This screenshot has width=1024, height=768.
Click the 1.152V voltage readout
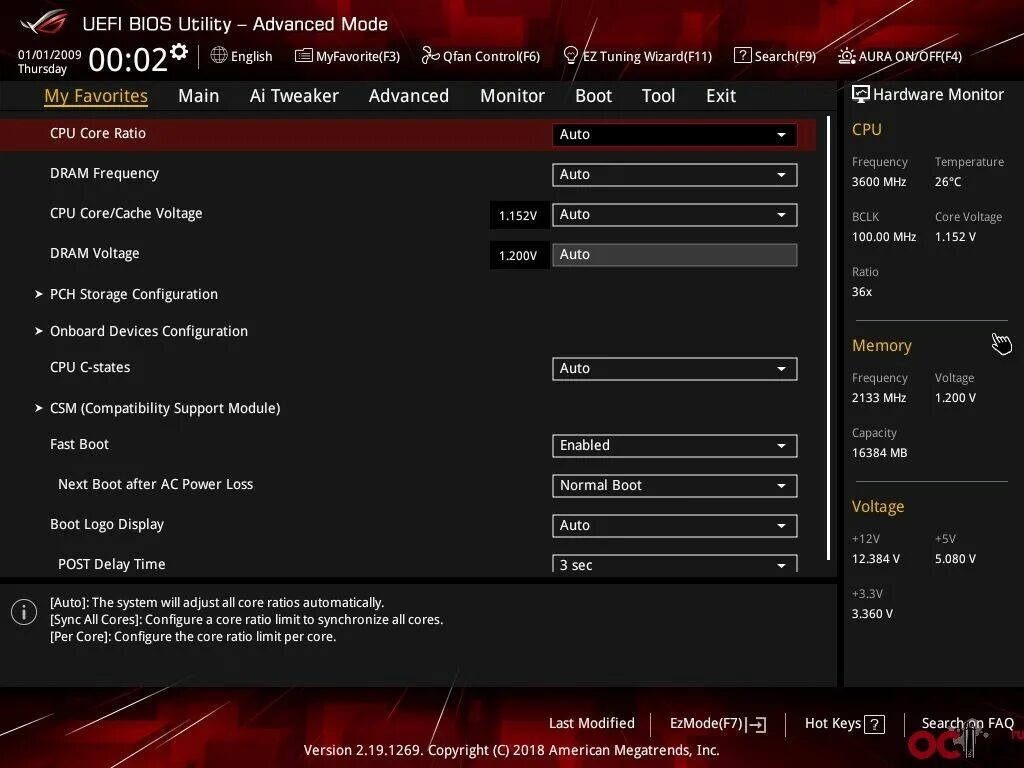pyautogui.click(x=518, y=216)
